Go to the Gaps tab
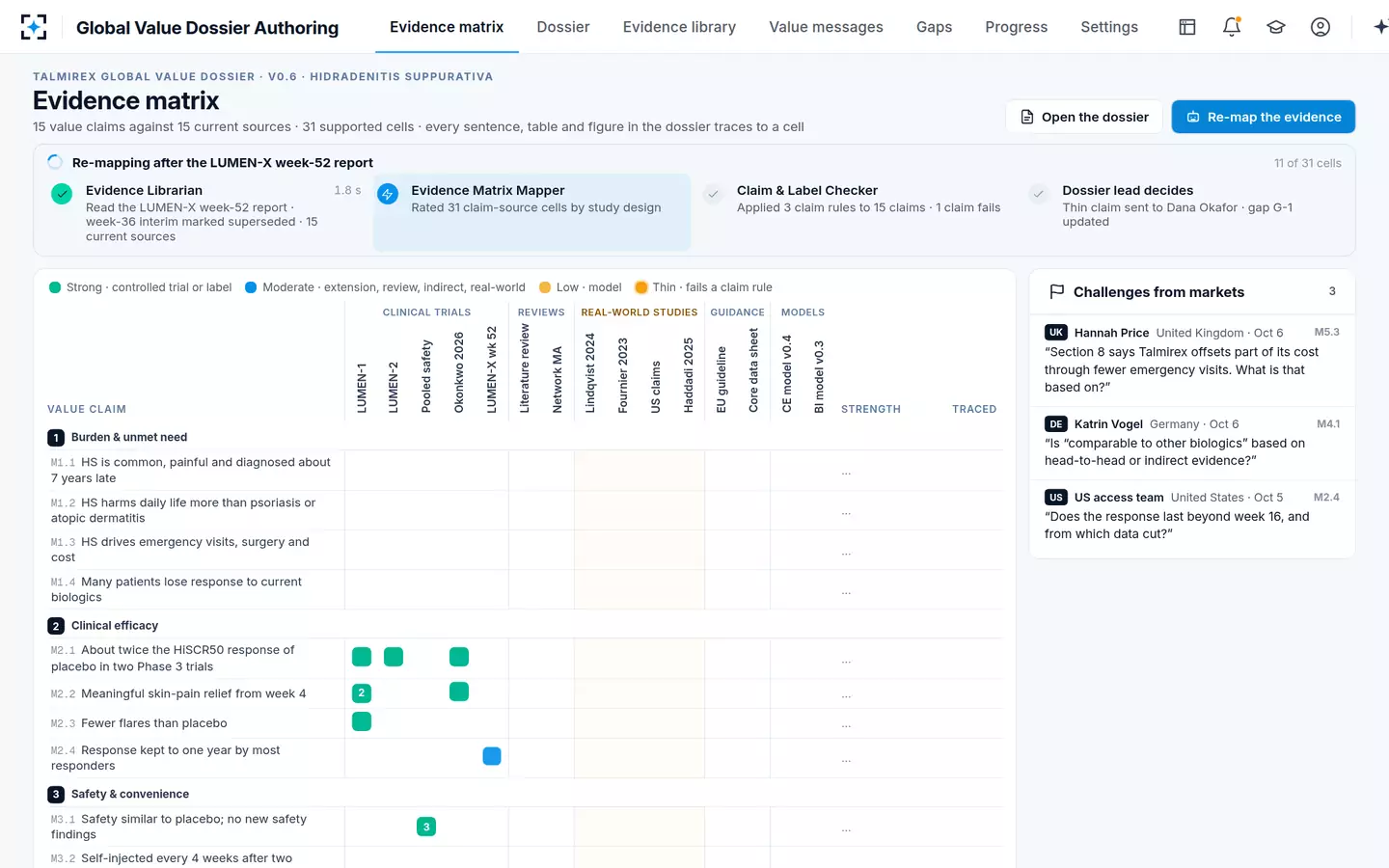 click(934, 27)
